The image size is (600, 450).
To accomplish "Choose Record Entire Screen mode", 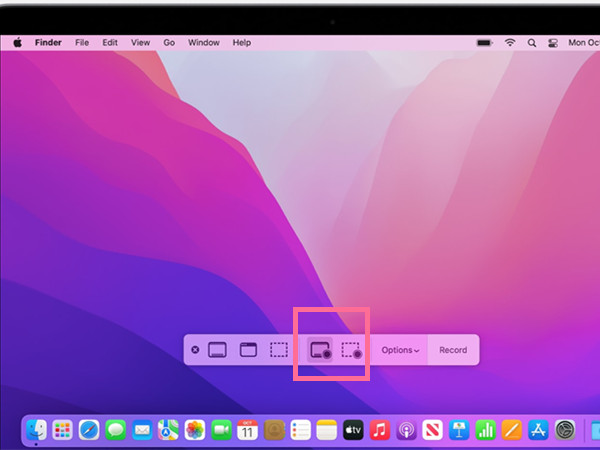I will click(x=320, y=350).
